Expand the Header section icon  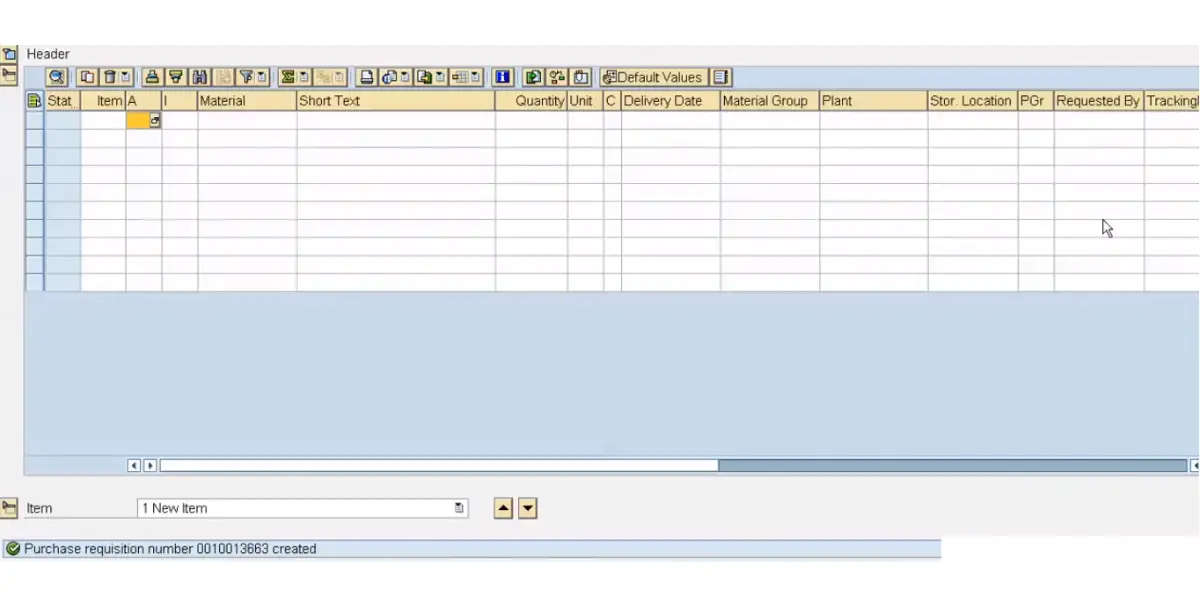point(9,54)
